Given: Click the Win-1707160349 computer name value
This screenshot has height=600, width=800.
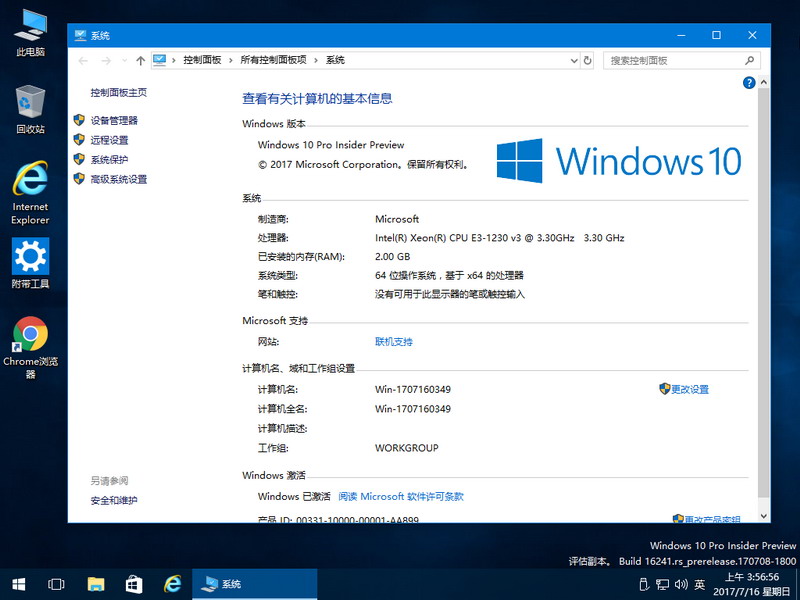Looking at the screenshot, I should 413,389.
